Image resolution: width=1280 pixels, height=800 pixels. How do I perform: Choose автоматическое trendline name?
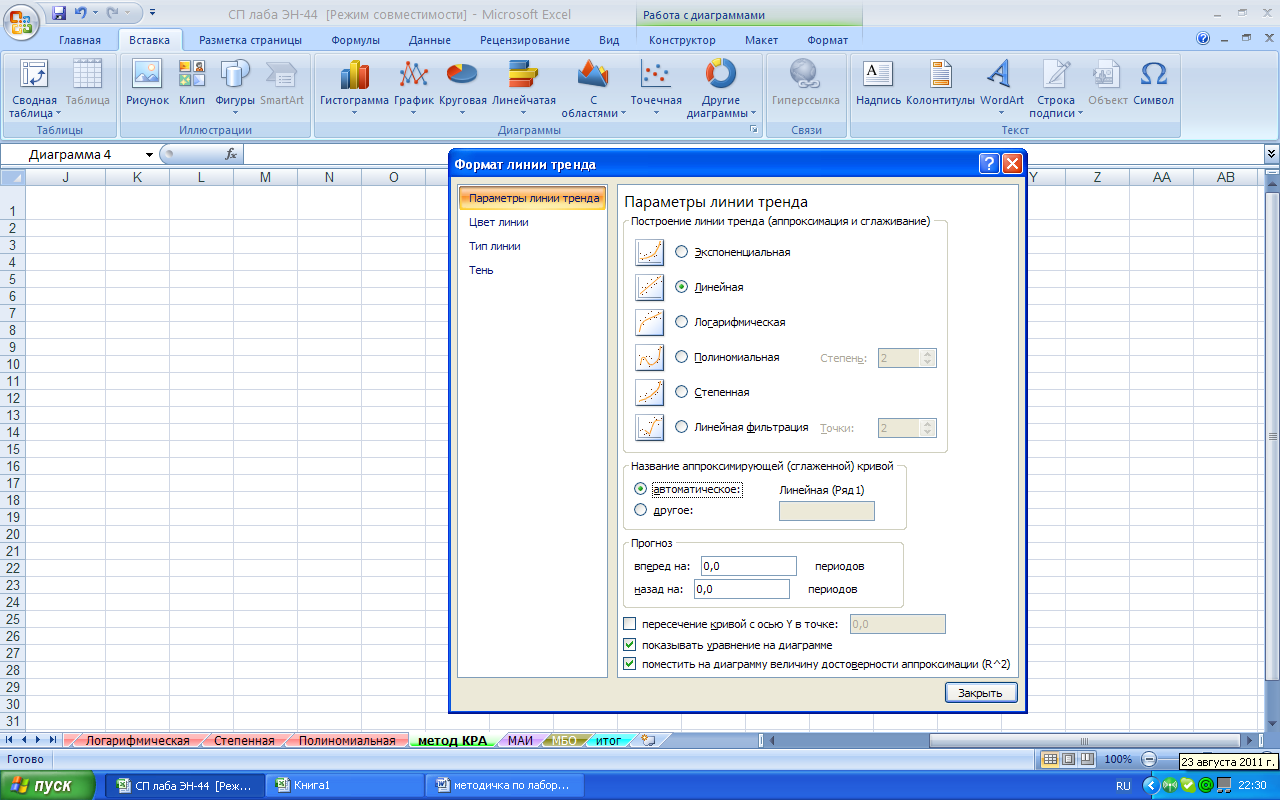[x=640, y=489]
